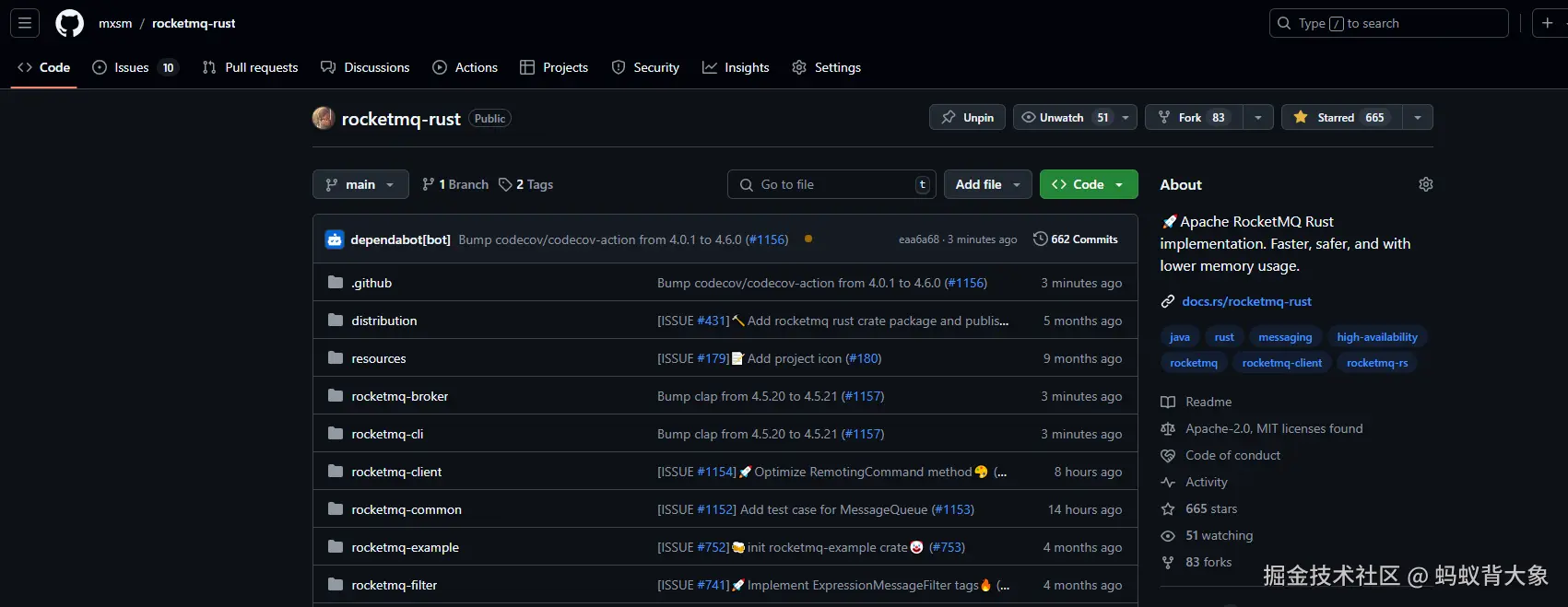Screen dimensions: 1568x607
Task: Open the 662 Commits history
Action: [1075, 239]
